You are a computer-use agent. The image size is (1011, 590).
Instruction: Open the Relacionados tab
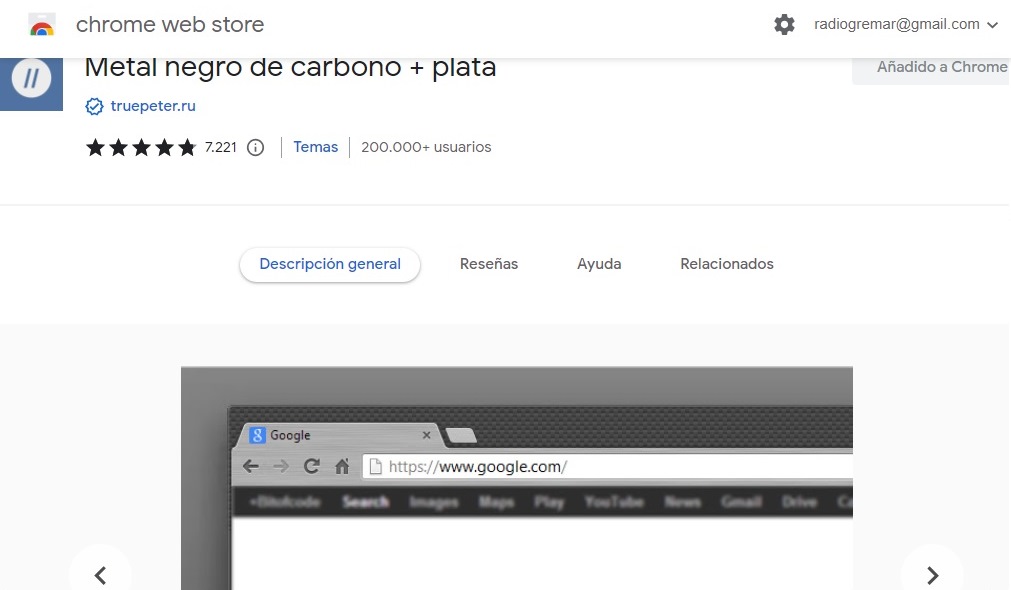click(x=727, y=264)
